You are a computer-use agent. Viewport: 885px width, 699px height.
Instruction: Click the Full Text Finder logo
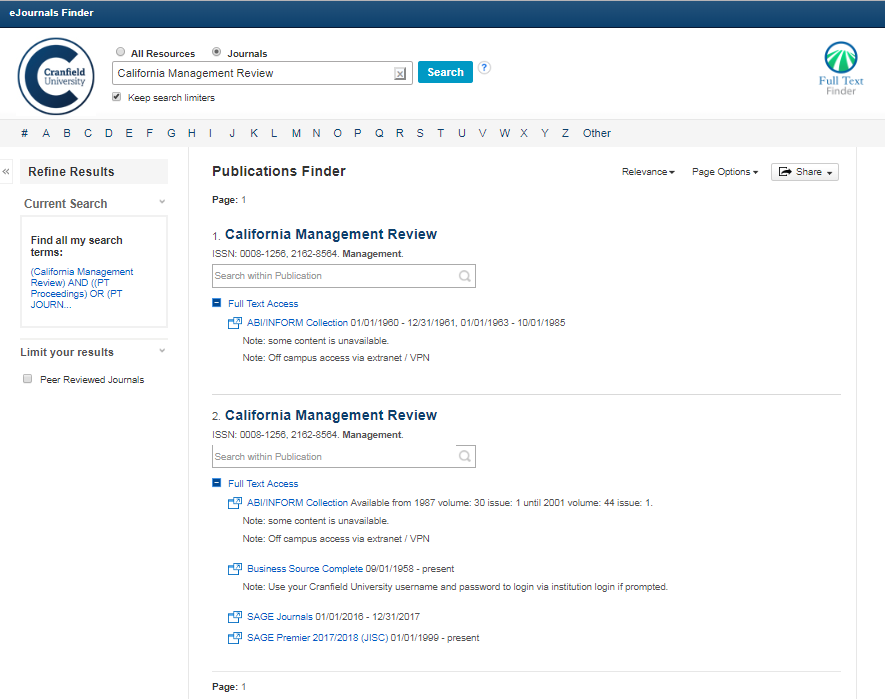840,70
